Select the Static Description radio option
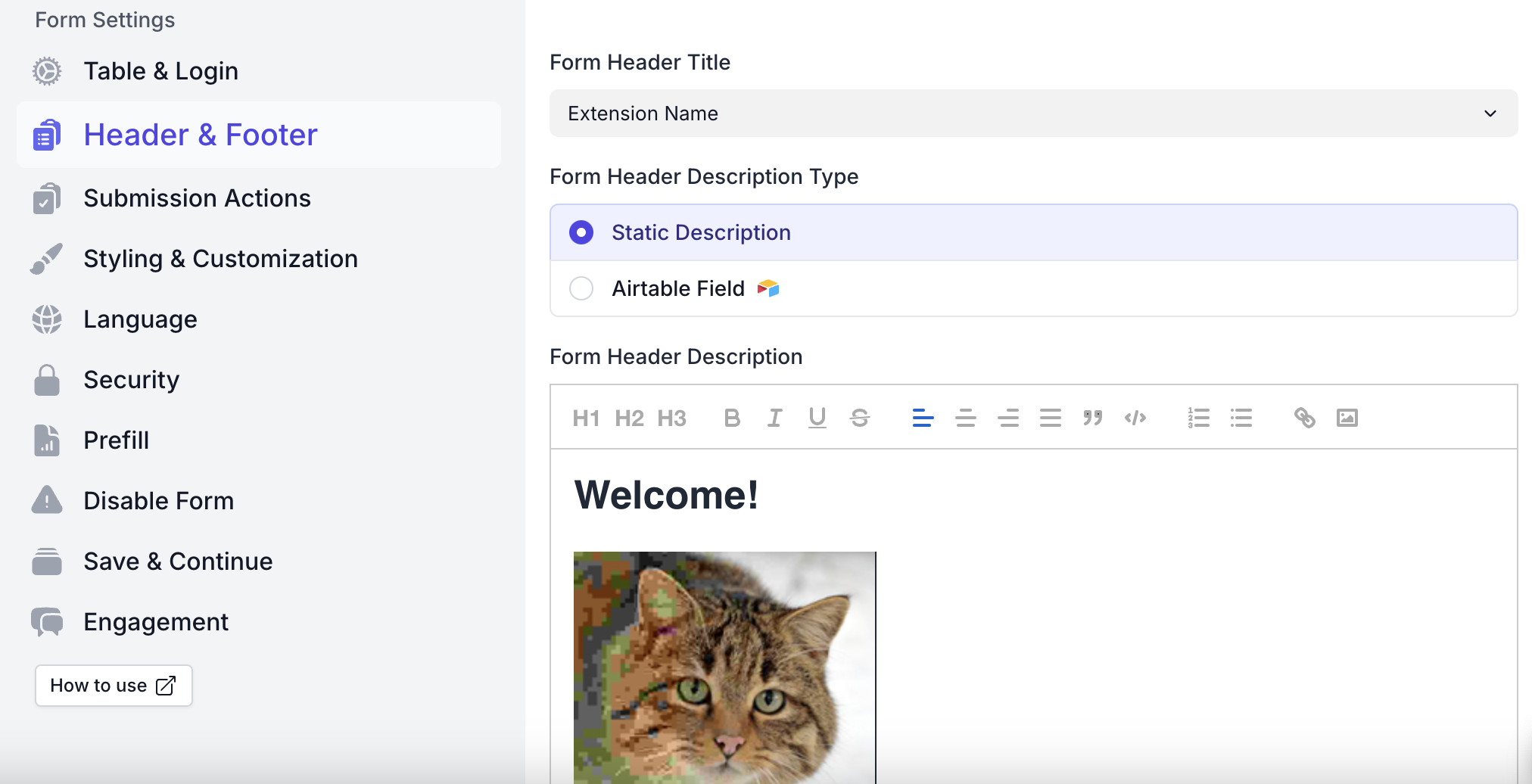This screenshot has width=1532, height=784. 581,232
